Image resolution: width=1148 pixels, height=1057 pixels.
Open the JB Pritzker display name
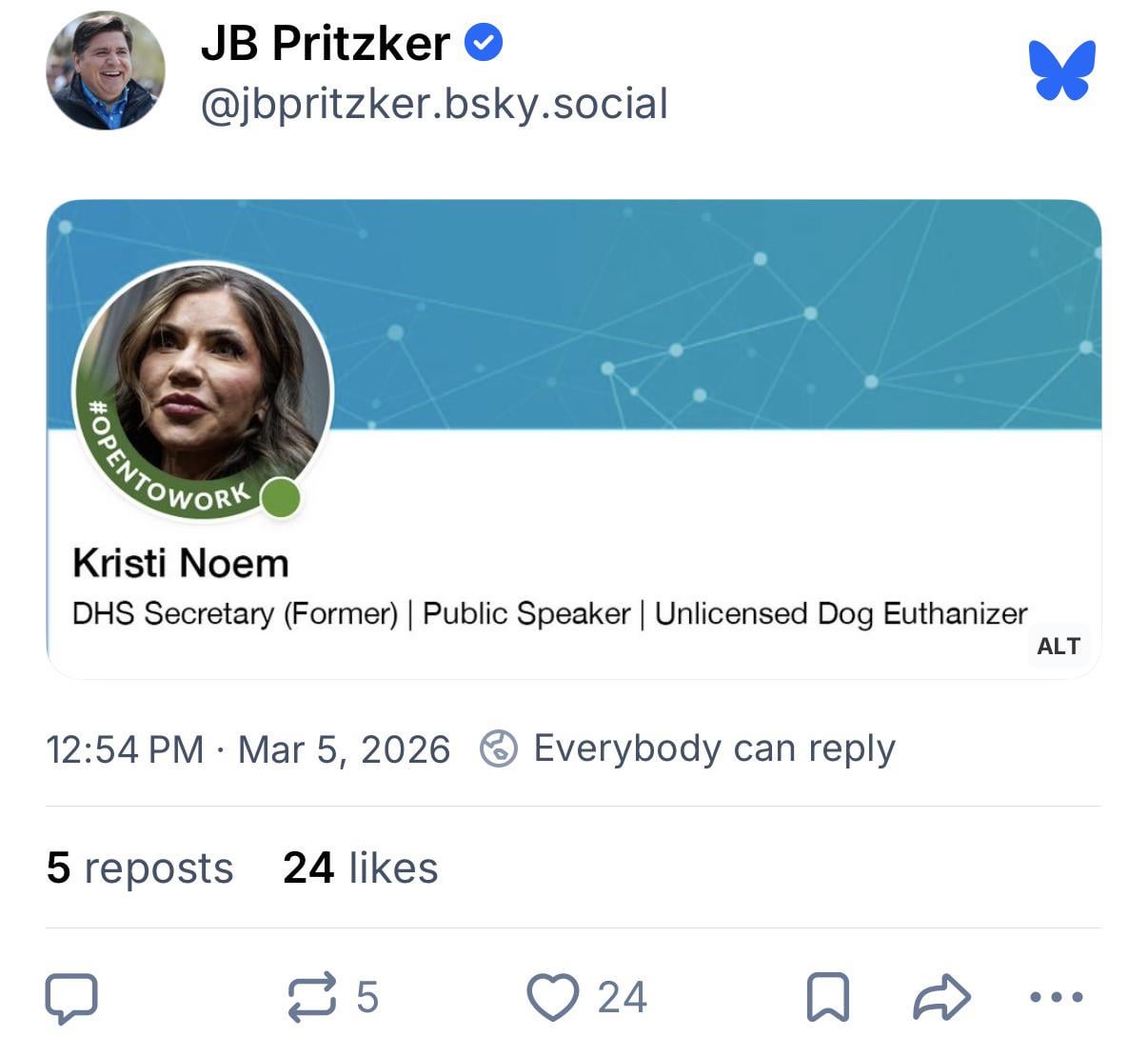pyautogui.click(x=326, y=44)
